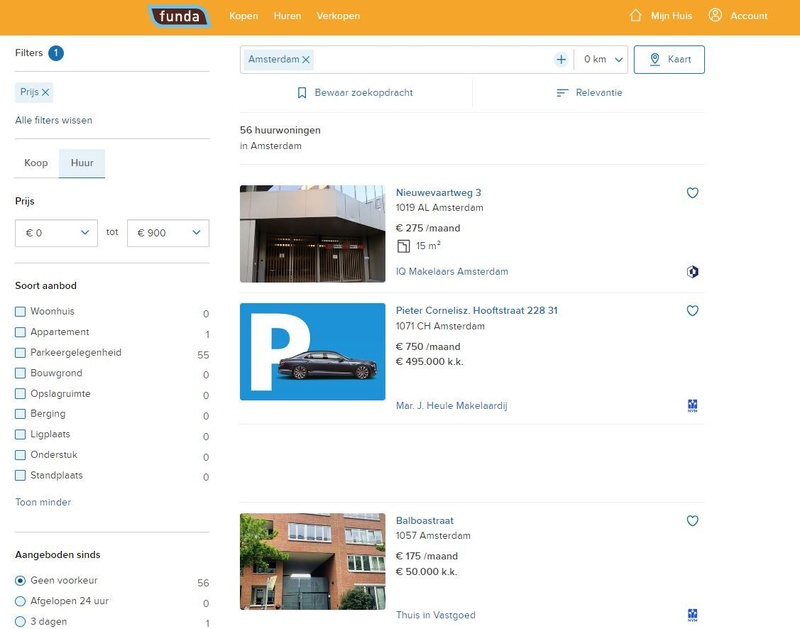Select the Afgelopen 24 uur radio option
Image resolution: width=800 pixels, height=629 pixels.
[x=20, y=601]
